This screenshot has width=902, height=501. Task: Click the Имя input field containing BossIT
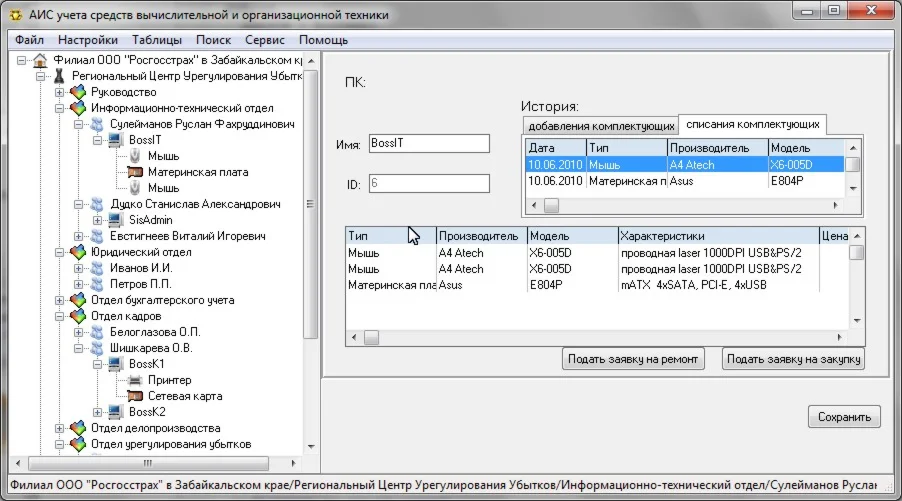[x=428, y=144]
